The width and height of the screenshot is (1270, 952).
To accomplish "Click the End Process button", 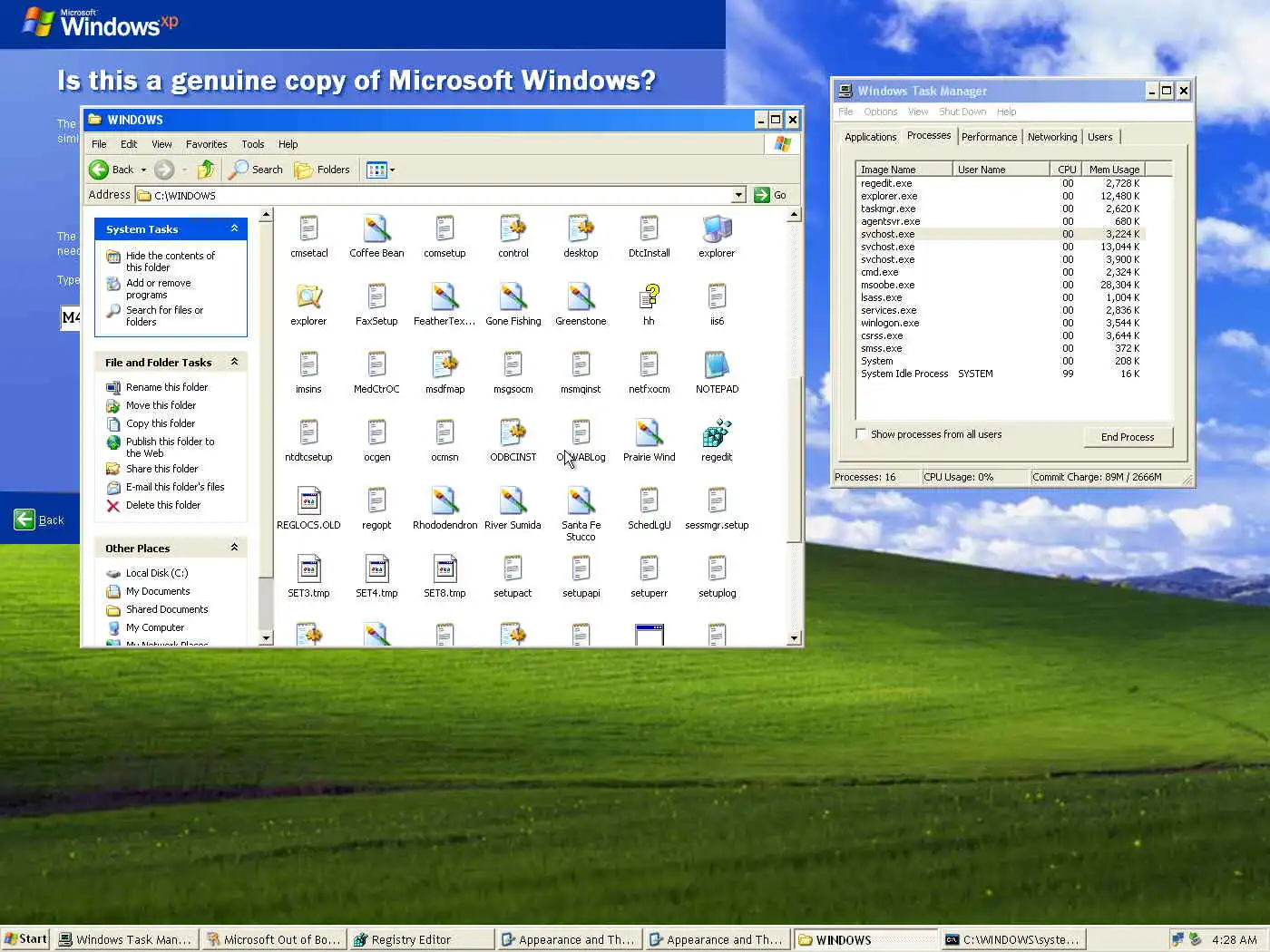I will tap(1128, 437).
